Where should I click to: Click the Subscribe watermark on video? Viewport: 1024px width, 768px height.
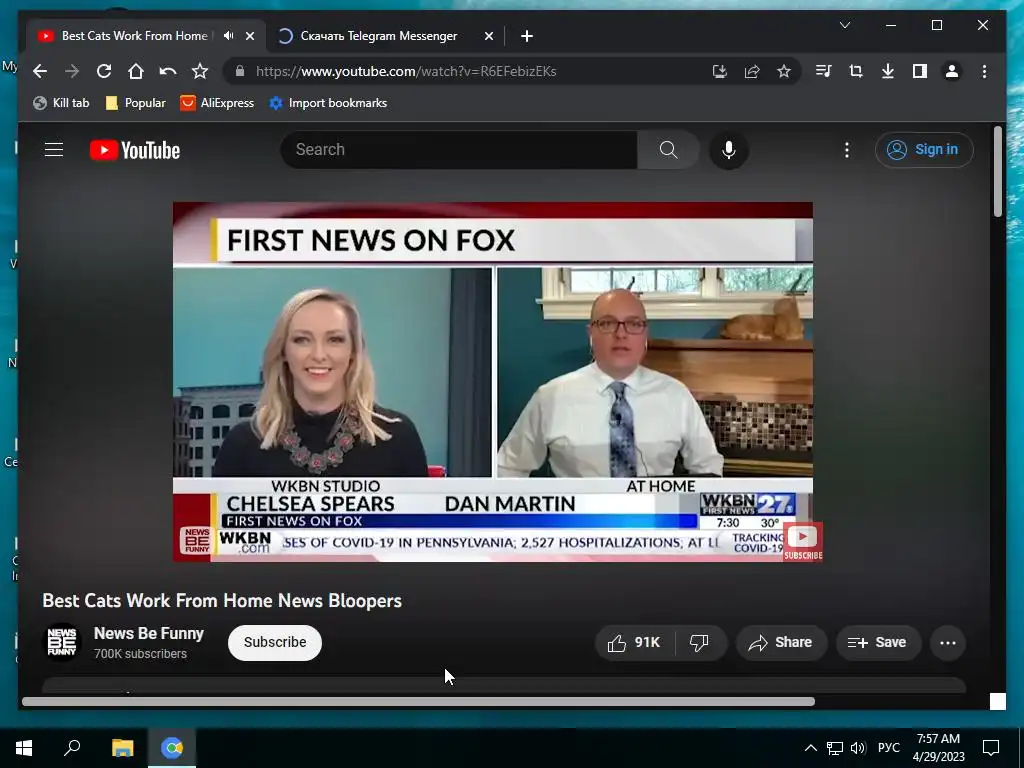803,542
